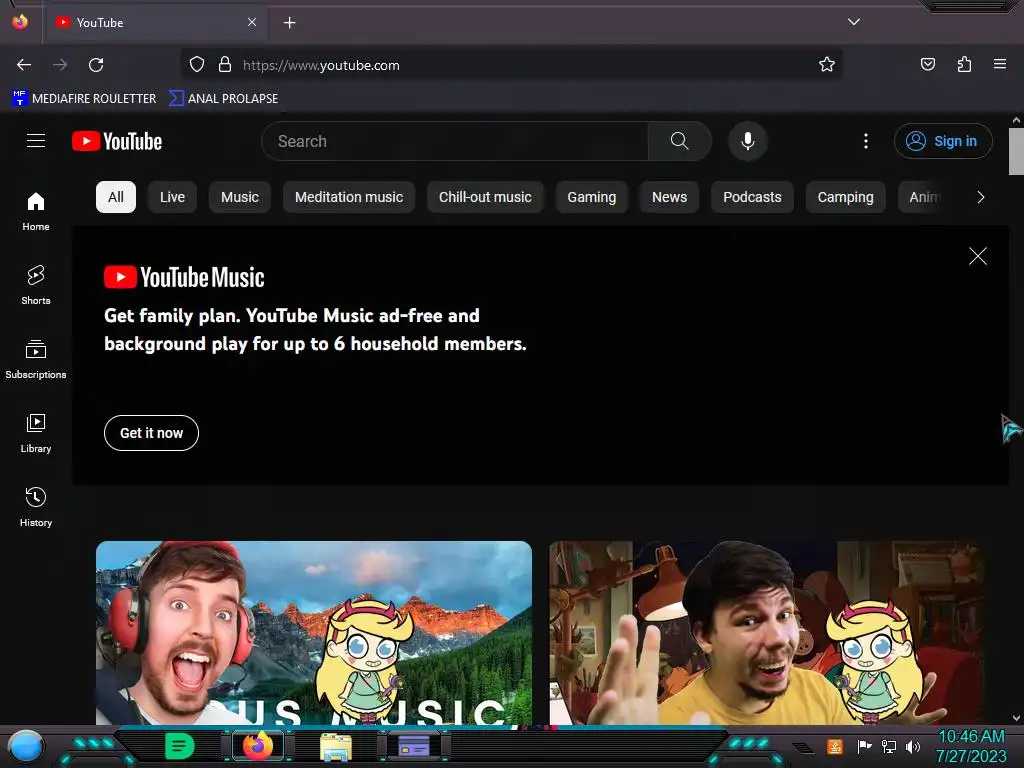The image size is (1024, 768).
Task: Click the taskbar clock 10:46 AM
Action: [x=971, y=737]
